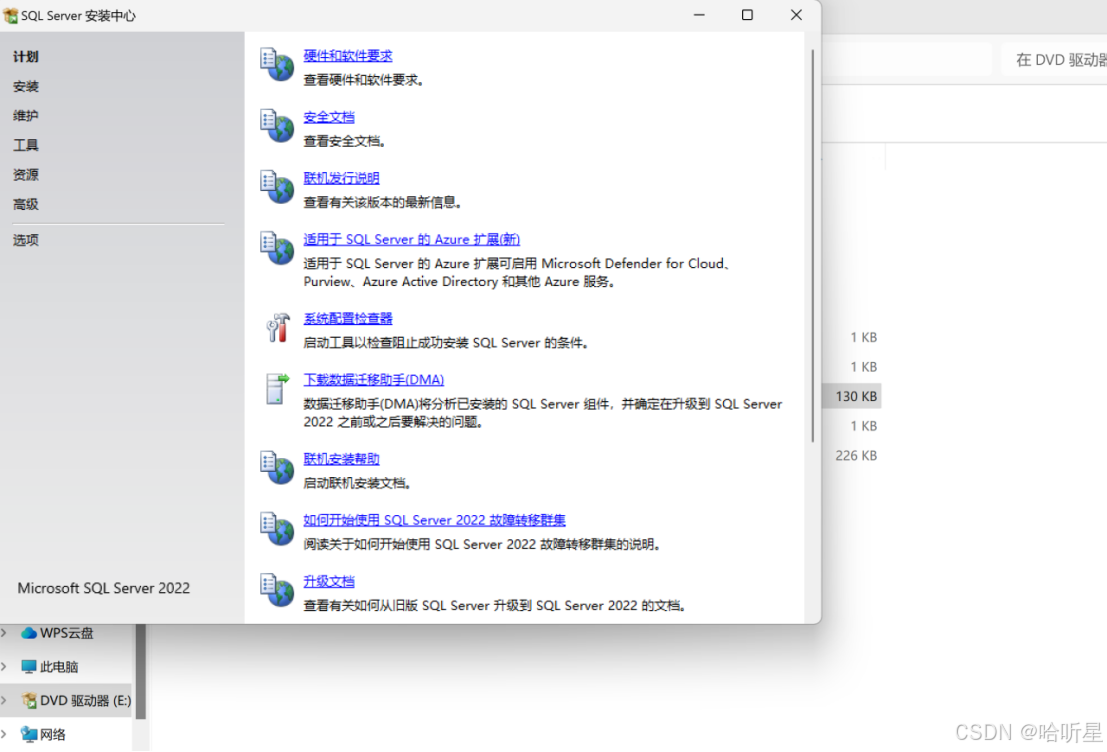Image resolution: width=1107 pixels, height=752 pixels.
Task: Click the SQL Server 安装中心 title bar icon
Action: tap(11, 16)
